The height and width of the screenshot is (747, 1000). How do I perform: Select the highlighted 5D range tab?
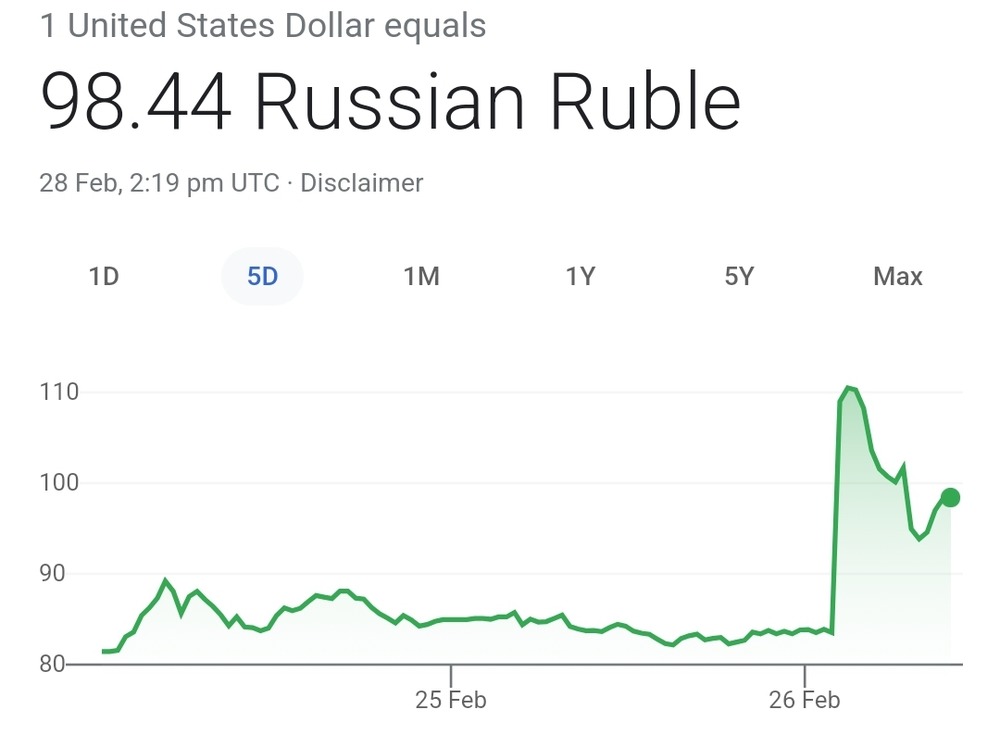pyautogui.click(x=262, y=276)
